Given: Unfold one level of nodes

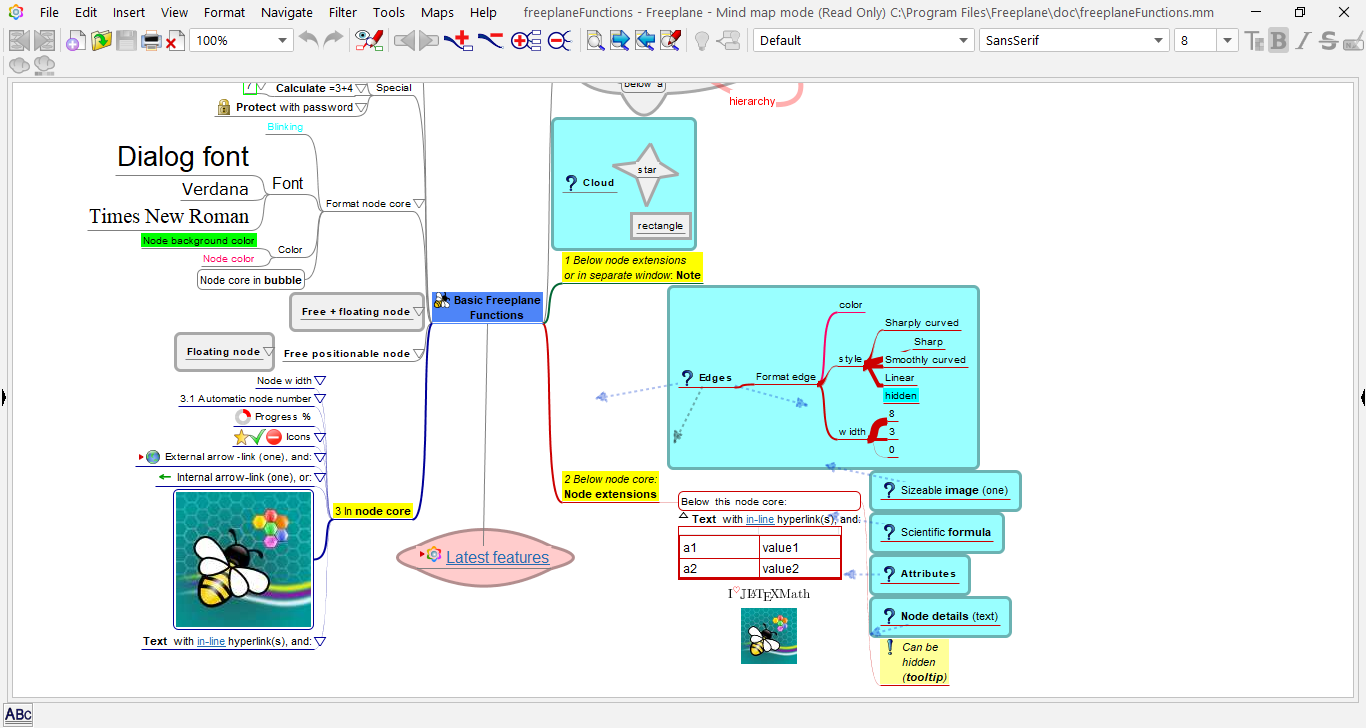Looking at the screenshot, I should tap(526, 41).
